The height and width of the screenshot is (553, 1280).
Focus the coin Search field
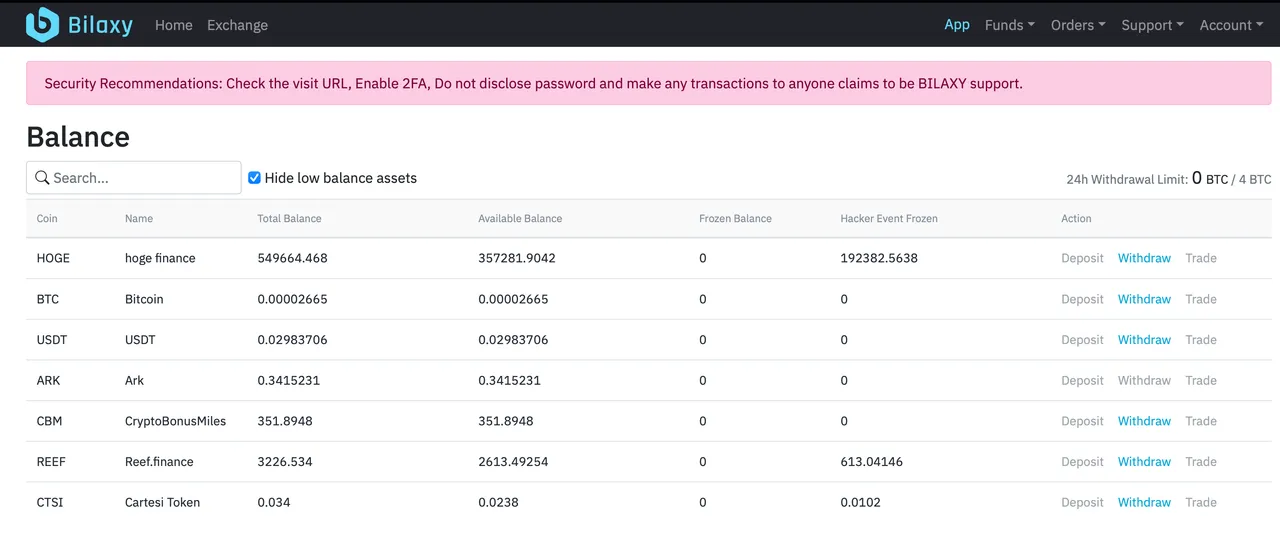[x=134, y=178]
